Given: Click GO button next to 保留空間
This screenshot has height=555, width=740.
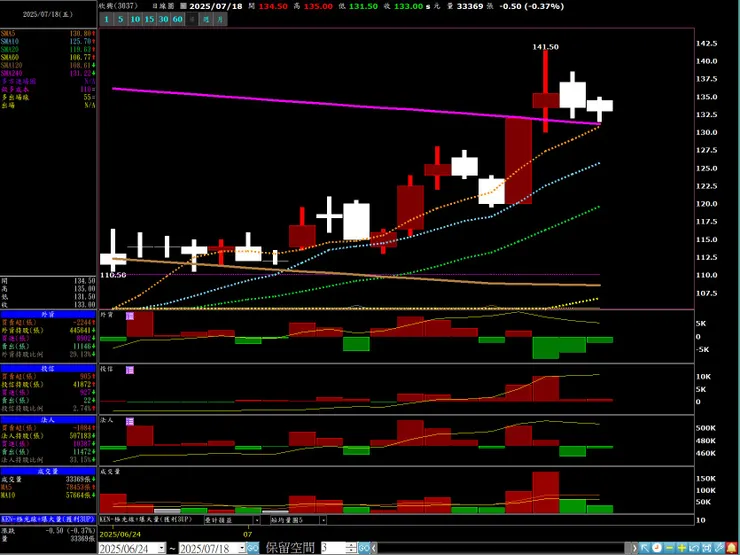Looking at the screenshot, I should pyautogui.click(x=364, y=548).
